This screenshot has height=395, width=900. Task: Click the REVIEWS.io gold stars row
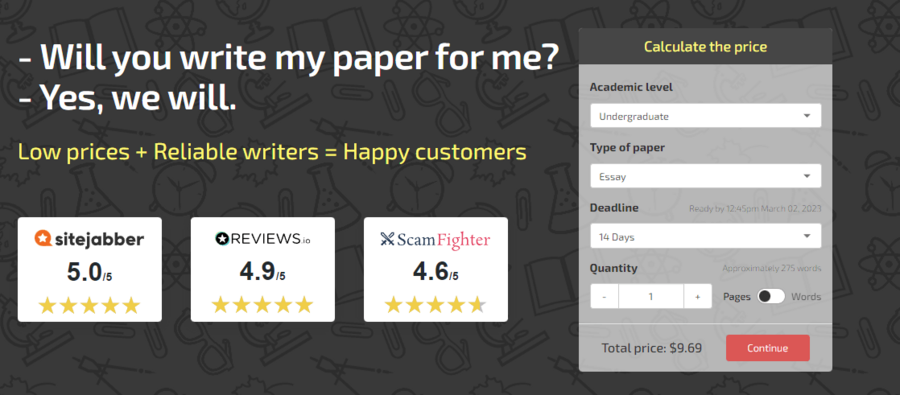point(262,305)
